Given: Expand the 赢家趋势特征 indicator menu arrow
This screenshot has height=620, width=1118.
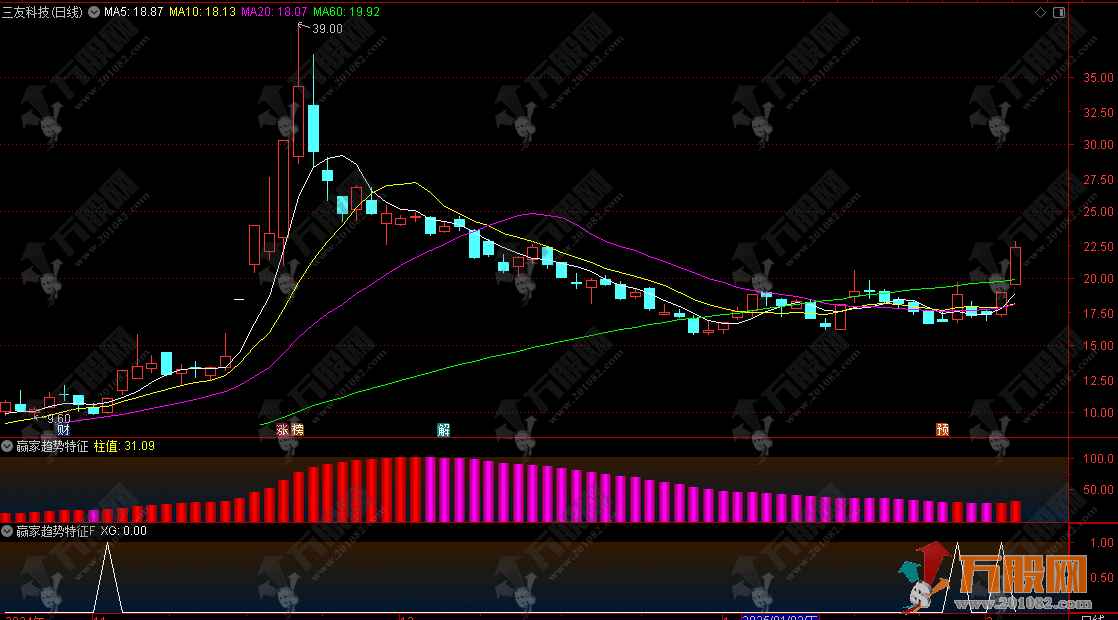Looking at the screenshot, I should tap(7, 446).
